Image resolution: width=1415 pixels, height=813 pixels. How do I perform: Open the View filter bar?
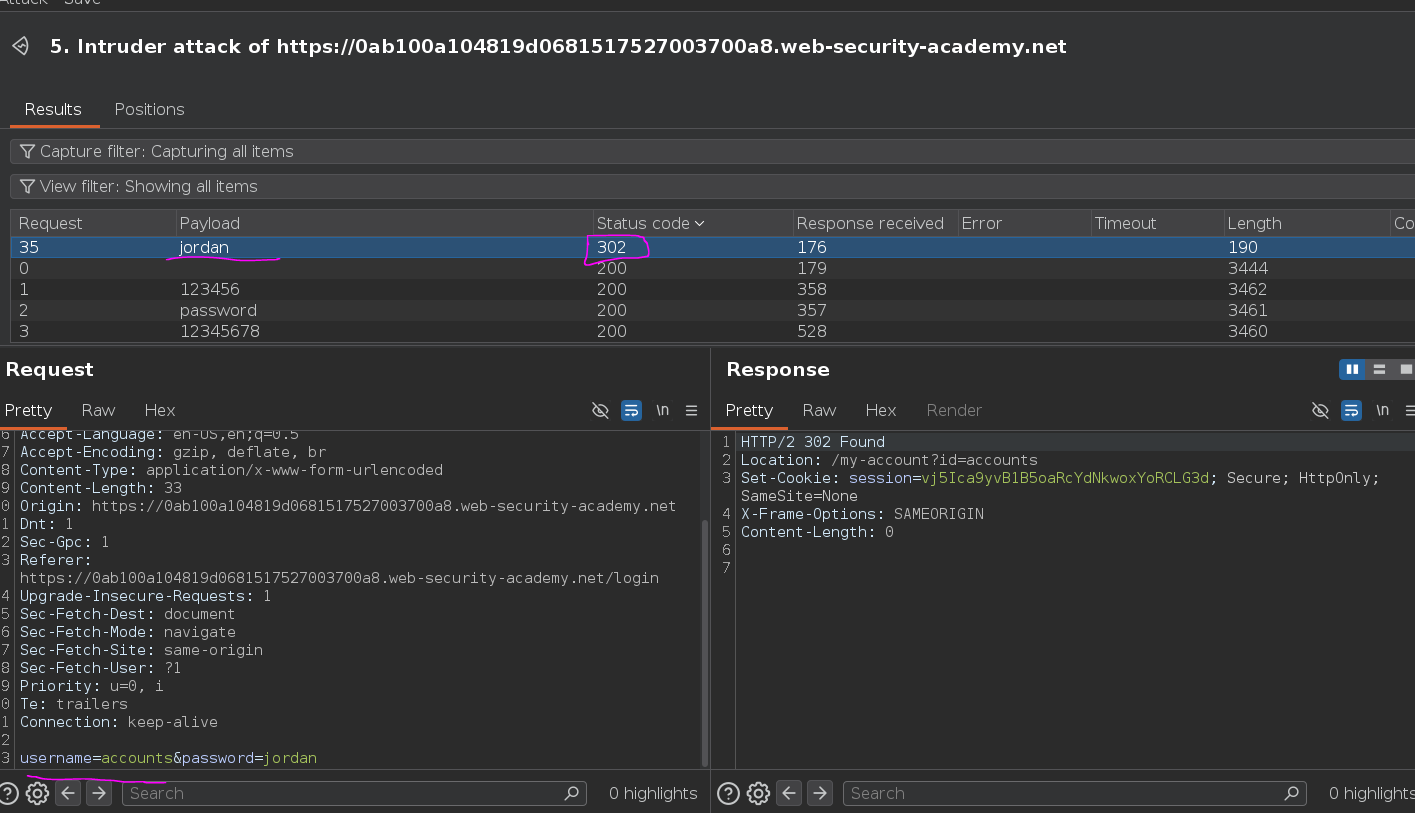[712, 186]
